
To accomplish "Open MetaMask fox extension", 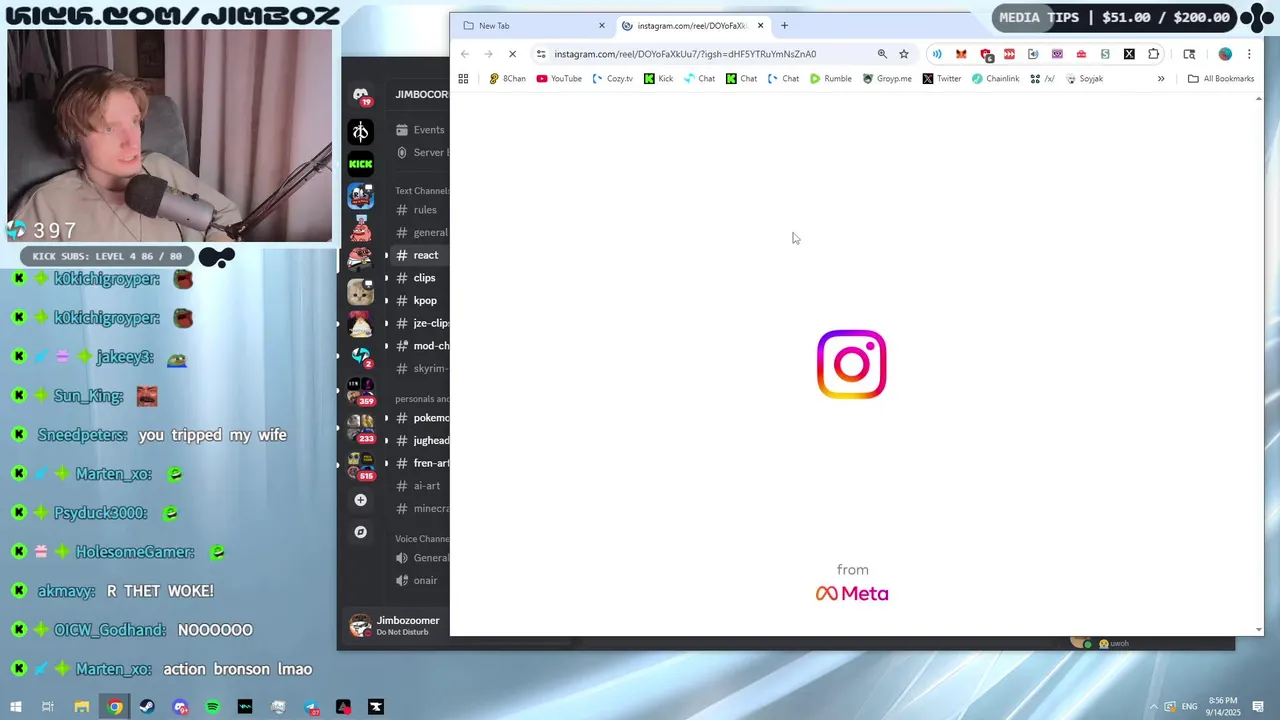I will point(961,54).
